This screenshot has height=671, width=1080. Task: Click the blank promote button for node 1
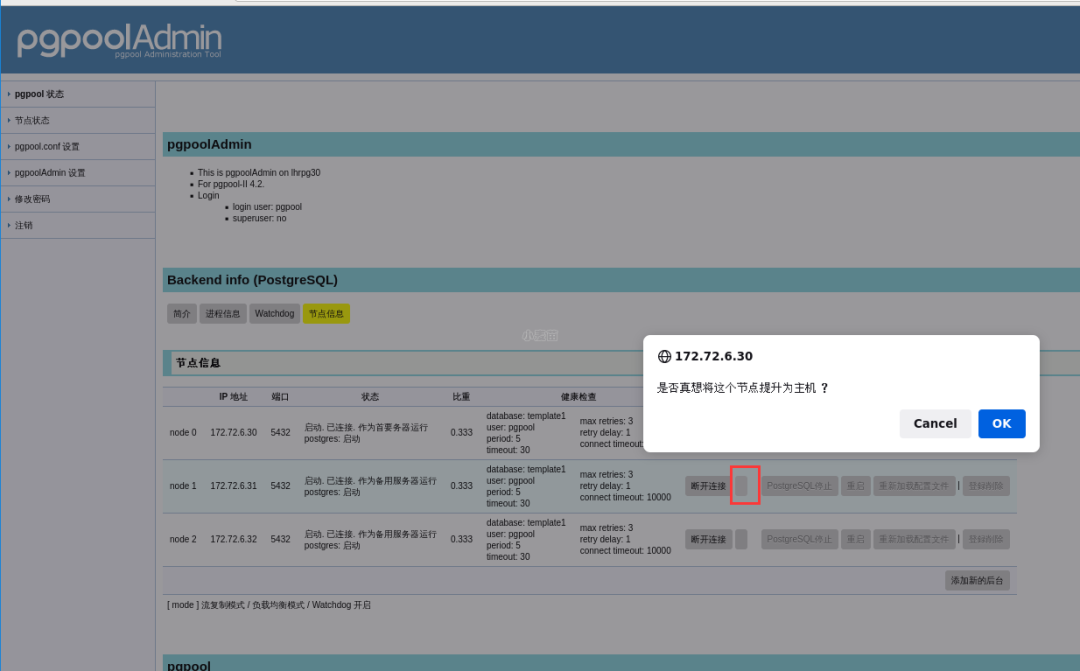coord(741,486)
